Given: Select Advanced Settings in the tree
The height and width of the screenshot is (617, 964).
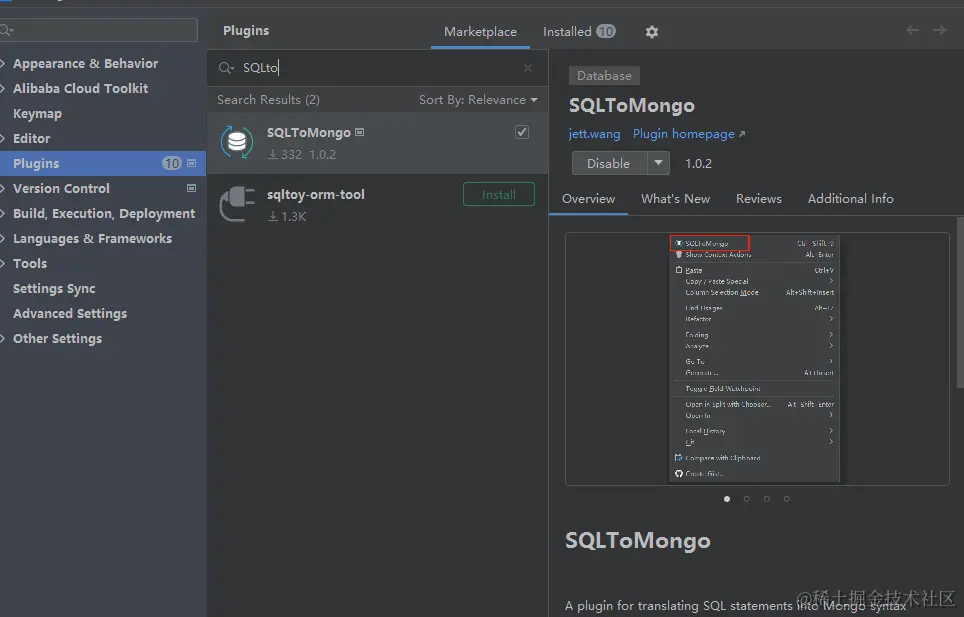Looking at the screenshot, I should [70, 313].
